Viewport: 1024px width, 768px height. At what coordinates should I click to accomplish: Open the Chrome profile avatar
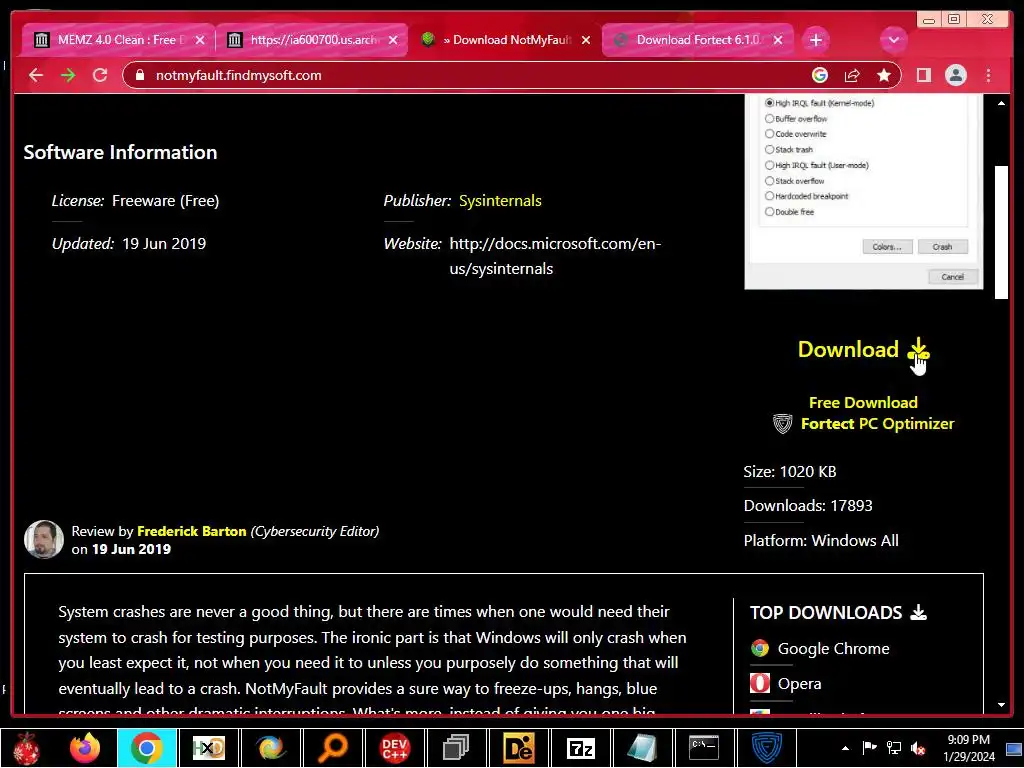pyautogui.click(x=955, y=76)
